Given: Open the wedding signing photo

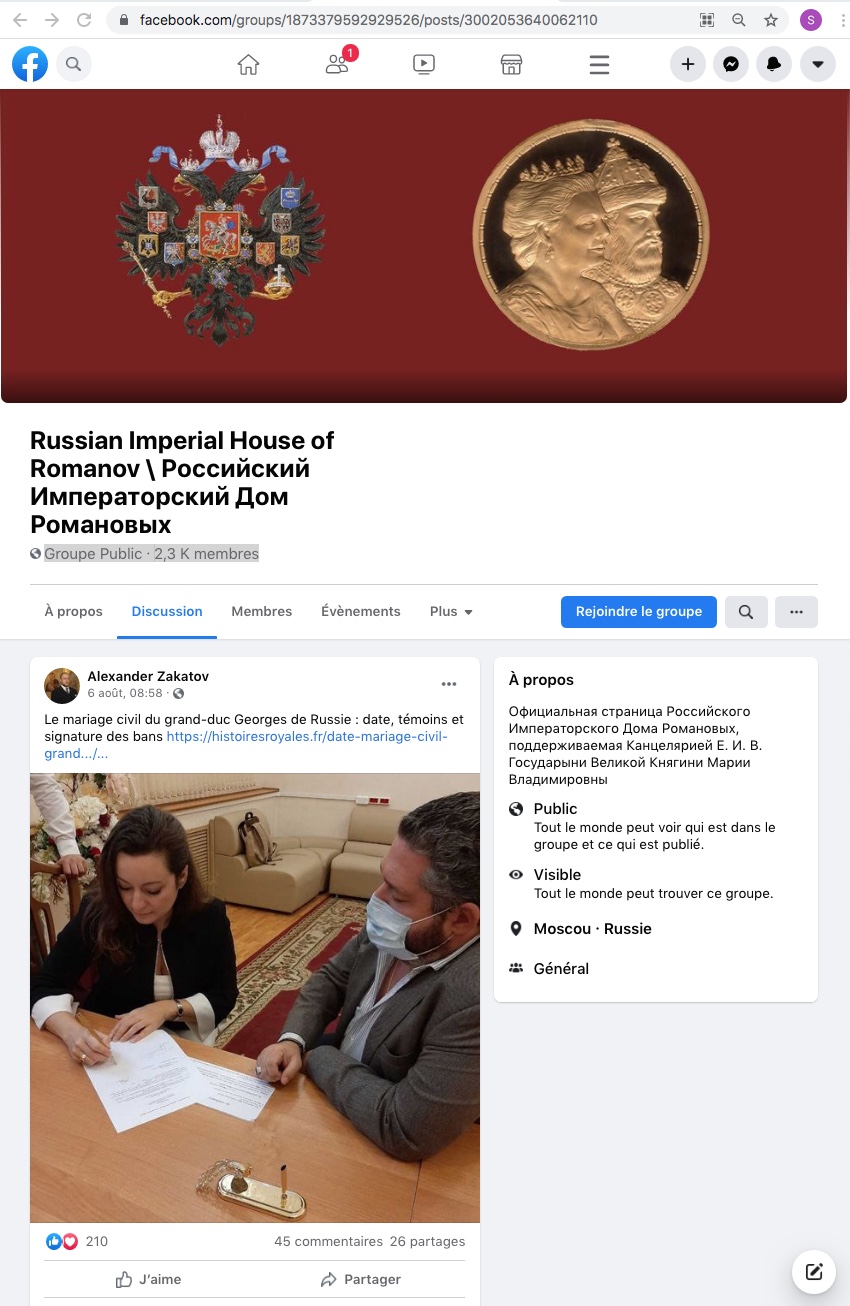Looking at the screenshot, I should (255, 998).
